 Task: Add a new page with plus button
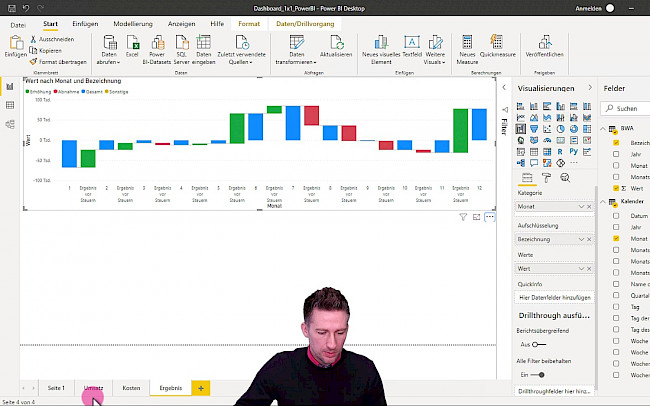point(200,387)
